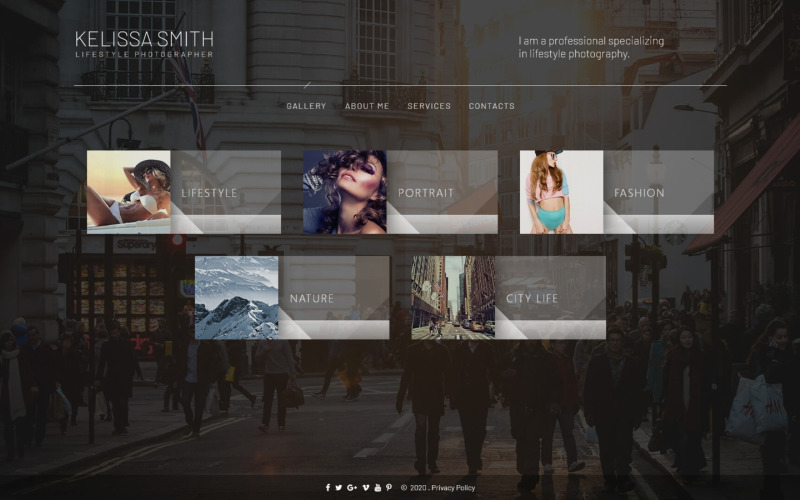Select the Nature mountain thumbnail
800x500 pixels.
[x=237, y=298]
